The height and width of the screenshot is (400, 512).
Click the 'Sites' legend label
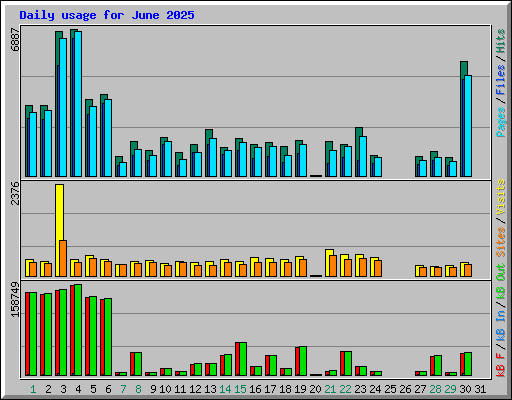(x=500, y=242)
